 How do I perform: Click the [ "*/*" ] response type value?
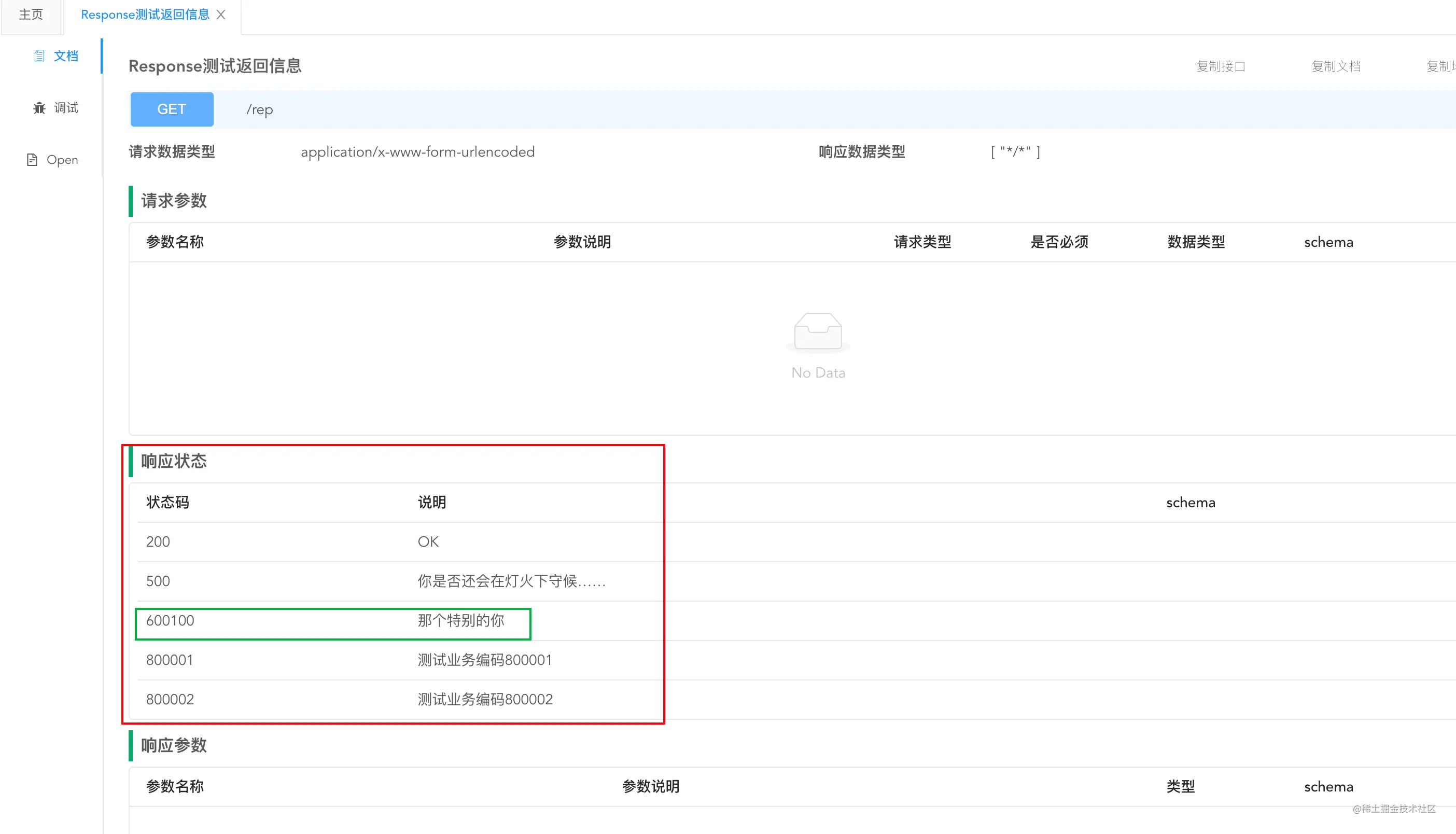[x=1015, y=152]
